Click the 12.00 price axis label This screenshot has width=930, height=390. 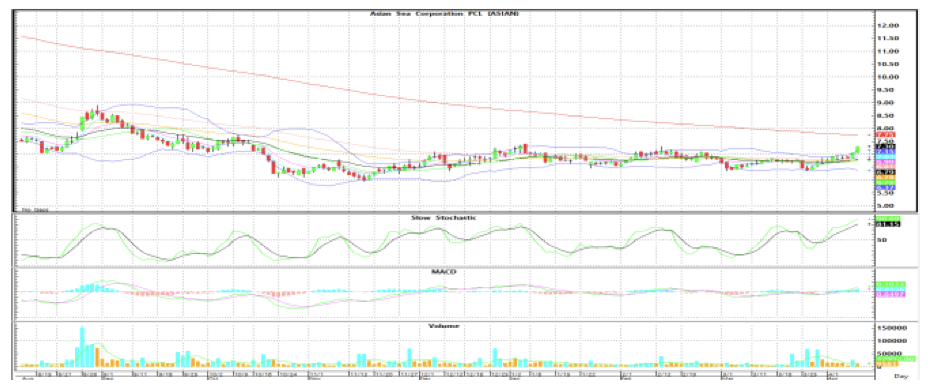click(x=888, y=25)
